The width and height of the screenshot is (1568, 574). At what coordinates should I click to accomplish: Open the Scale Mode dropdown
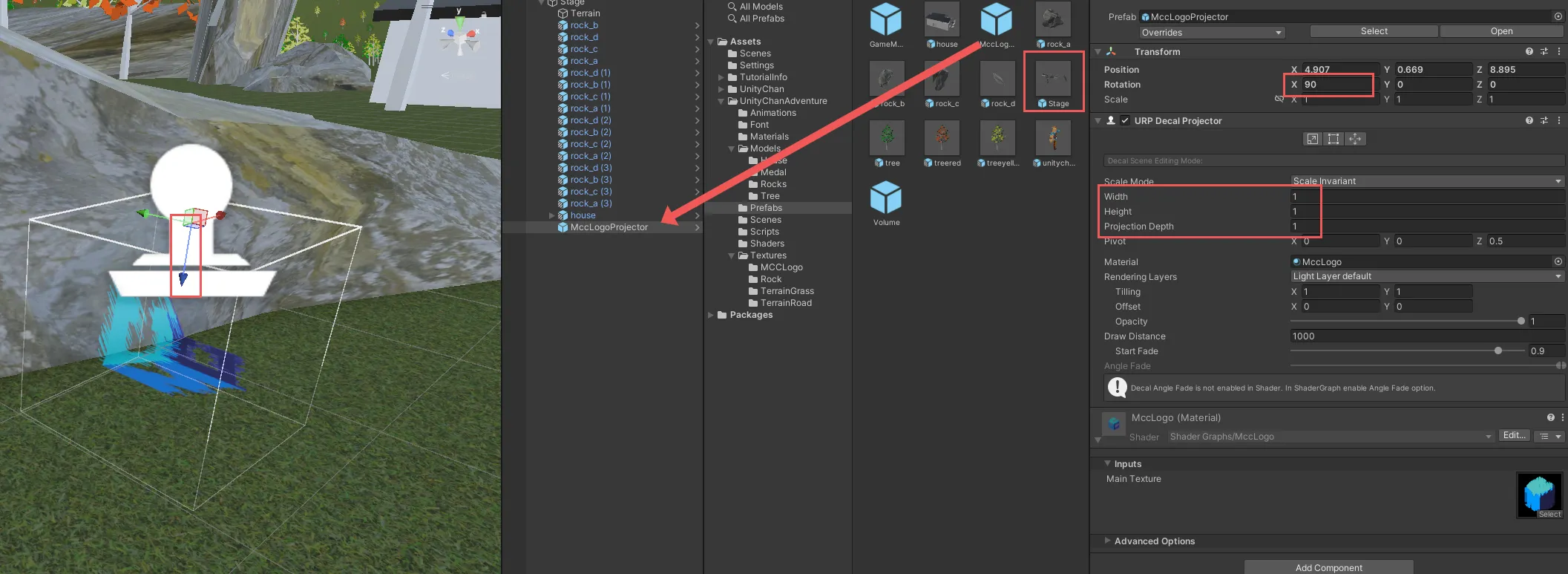pyautogui.click(x=1426, y=181)
